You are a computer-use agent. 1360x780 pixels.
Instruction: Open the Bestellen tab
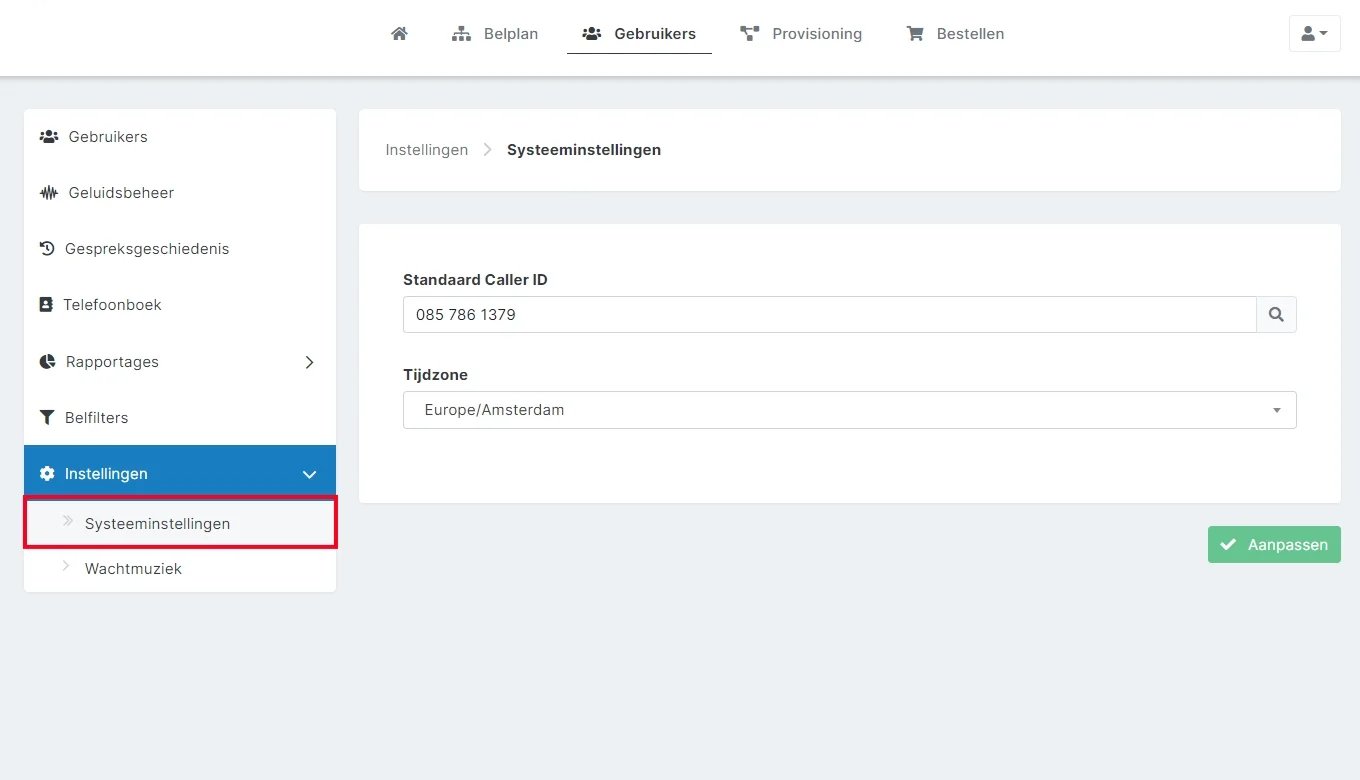(x=955, y=34)
